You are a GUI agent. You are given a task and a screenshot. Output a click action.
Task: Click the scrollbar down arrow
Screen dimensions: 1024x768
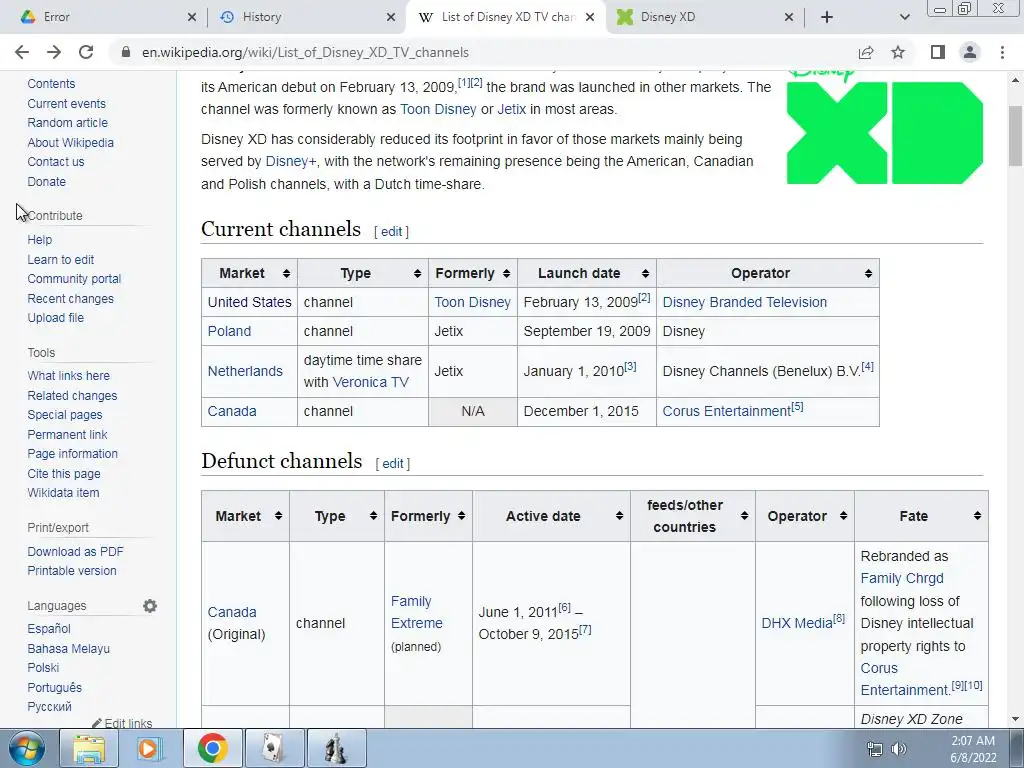1016,720
